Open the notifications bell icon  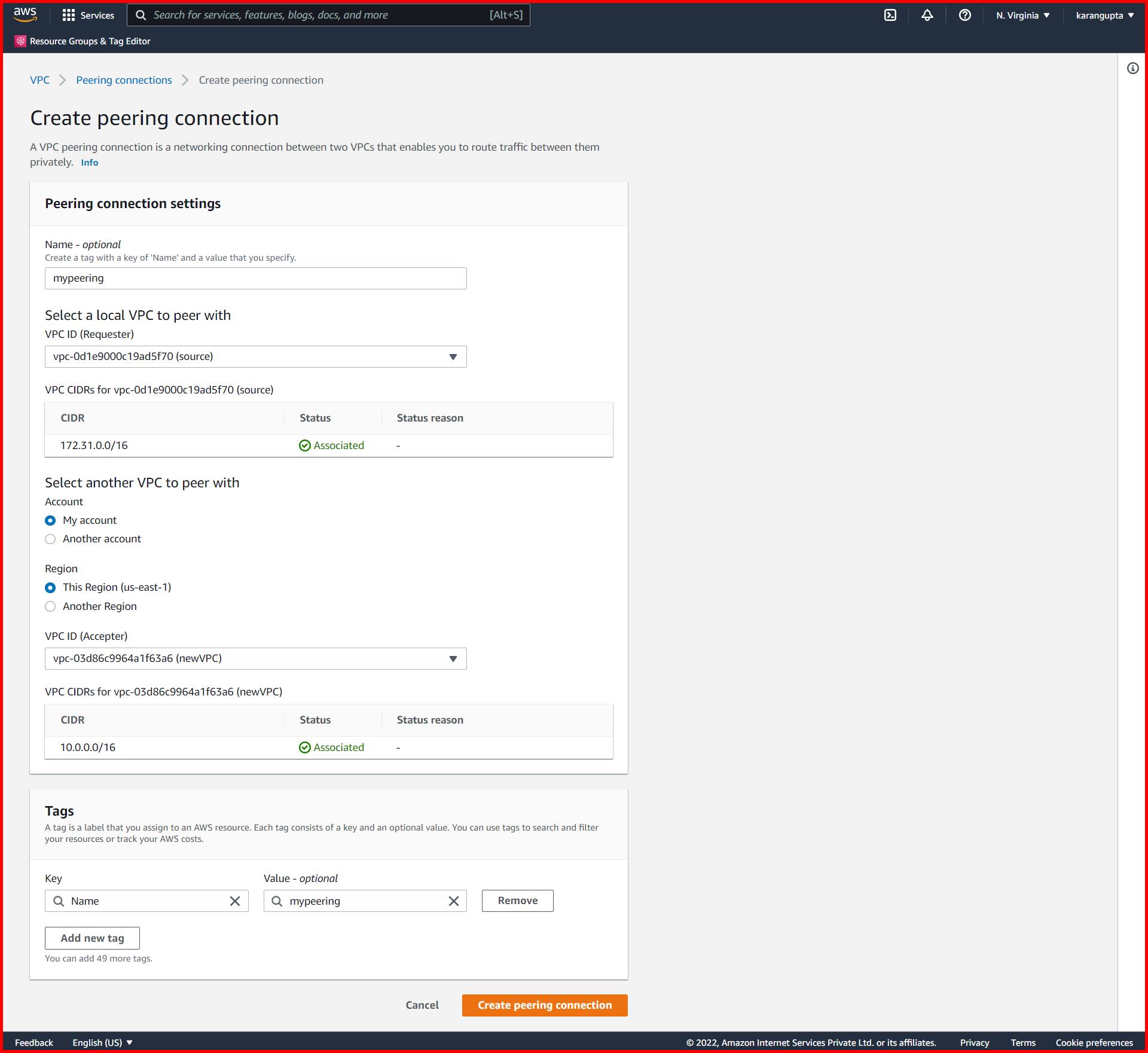927,15
